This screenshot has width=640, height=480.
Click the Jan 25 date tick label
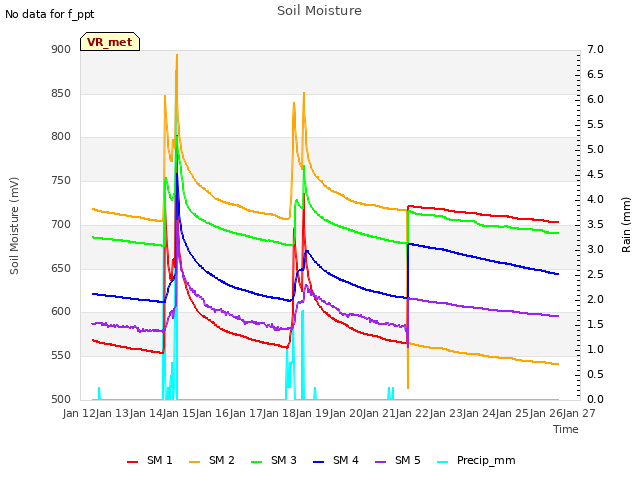[513, 414]
